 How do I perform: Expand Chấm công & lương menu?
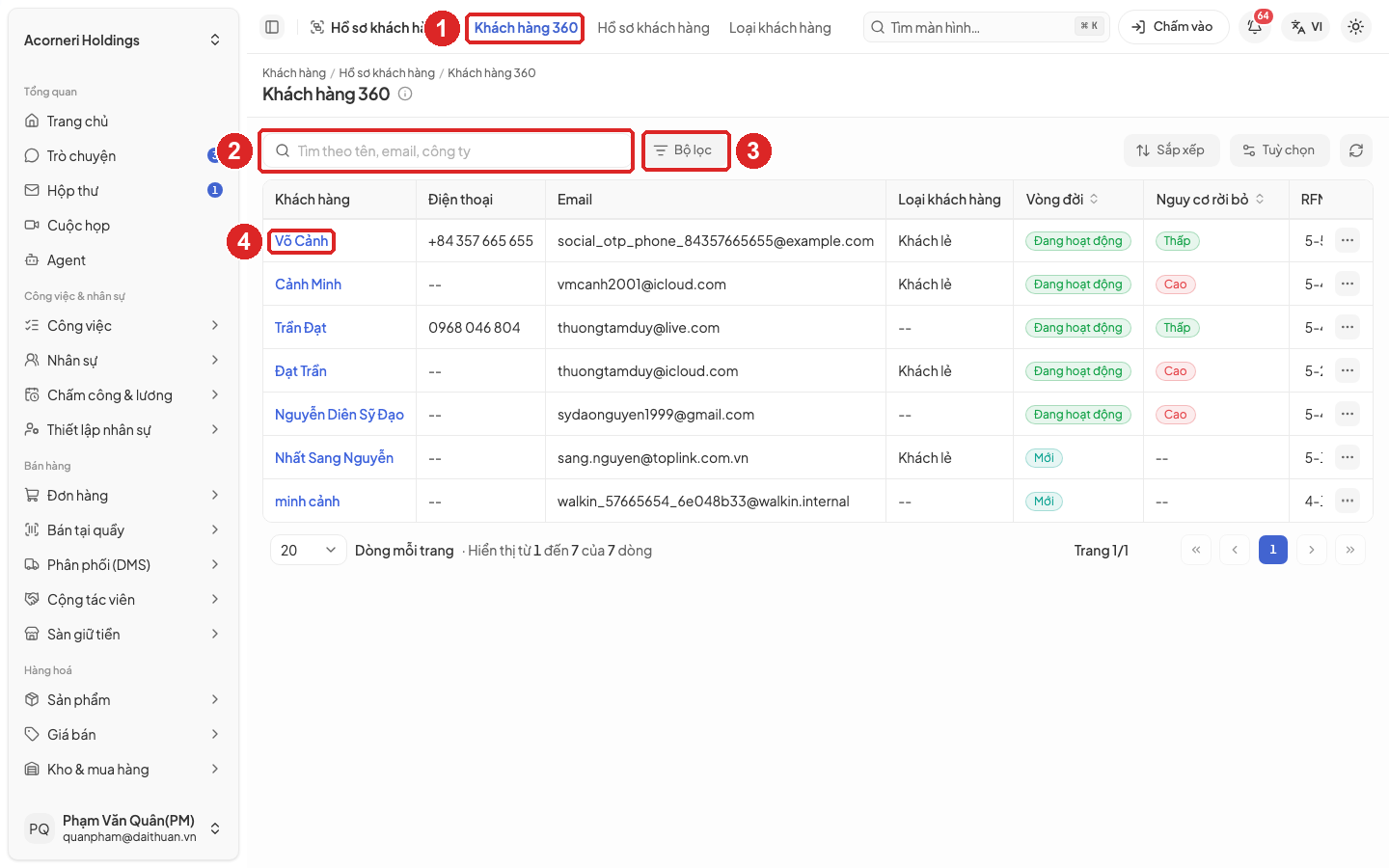click(123, 395)
